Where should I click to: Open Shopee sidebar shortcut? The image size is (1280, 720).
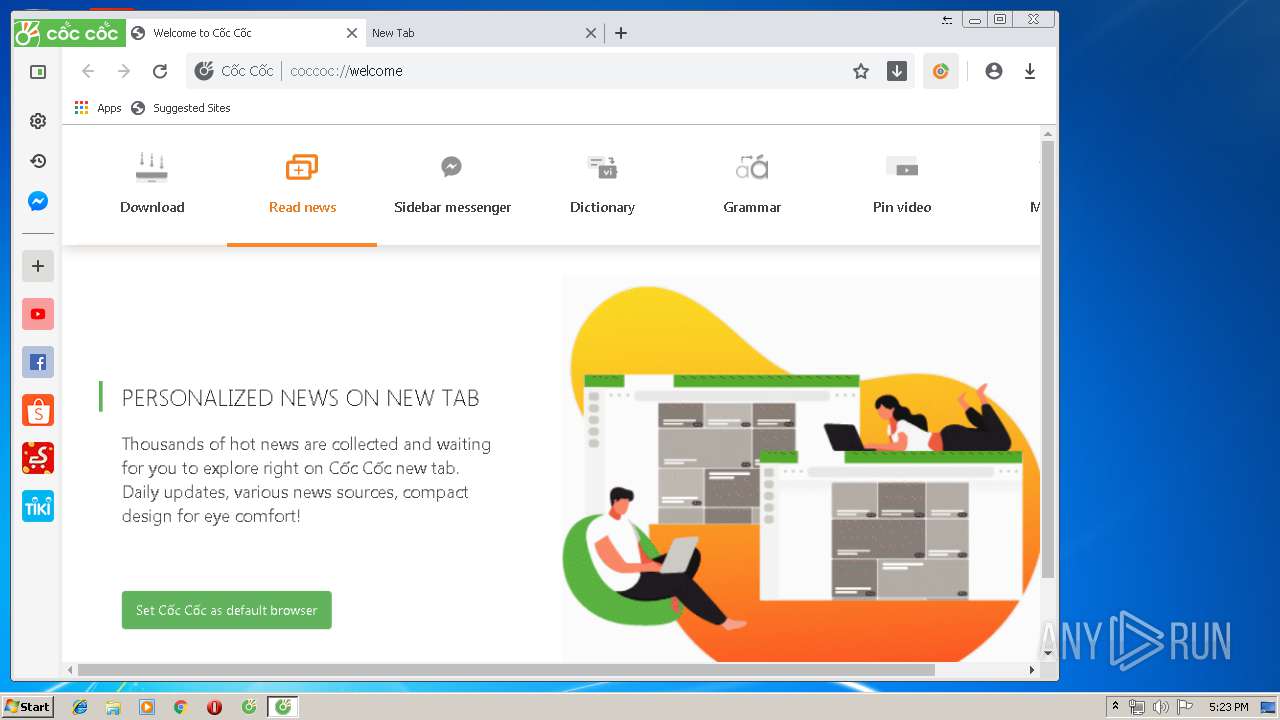coord(38,410)
